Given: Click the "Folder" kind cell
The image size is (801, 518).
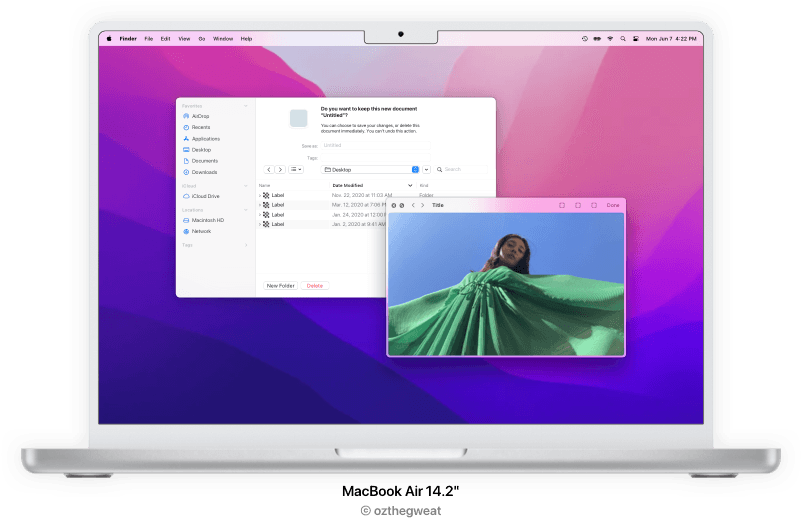Looking at the screenshot, I should point(427,195).
